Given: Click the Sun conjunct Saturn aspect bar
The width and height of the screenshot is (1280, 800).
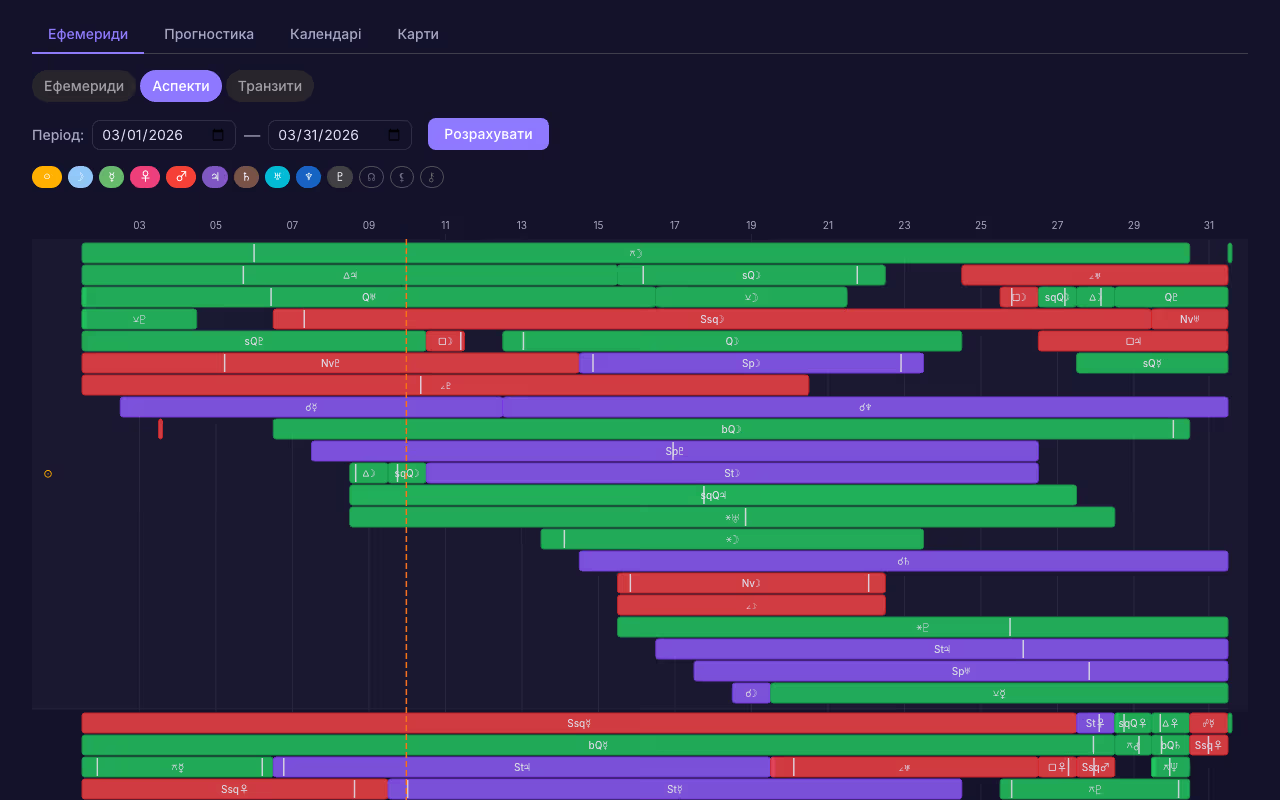Looking at the screenshot, I should [903, 561].
